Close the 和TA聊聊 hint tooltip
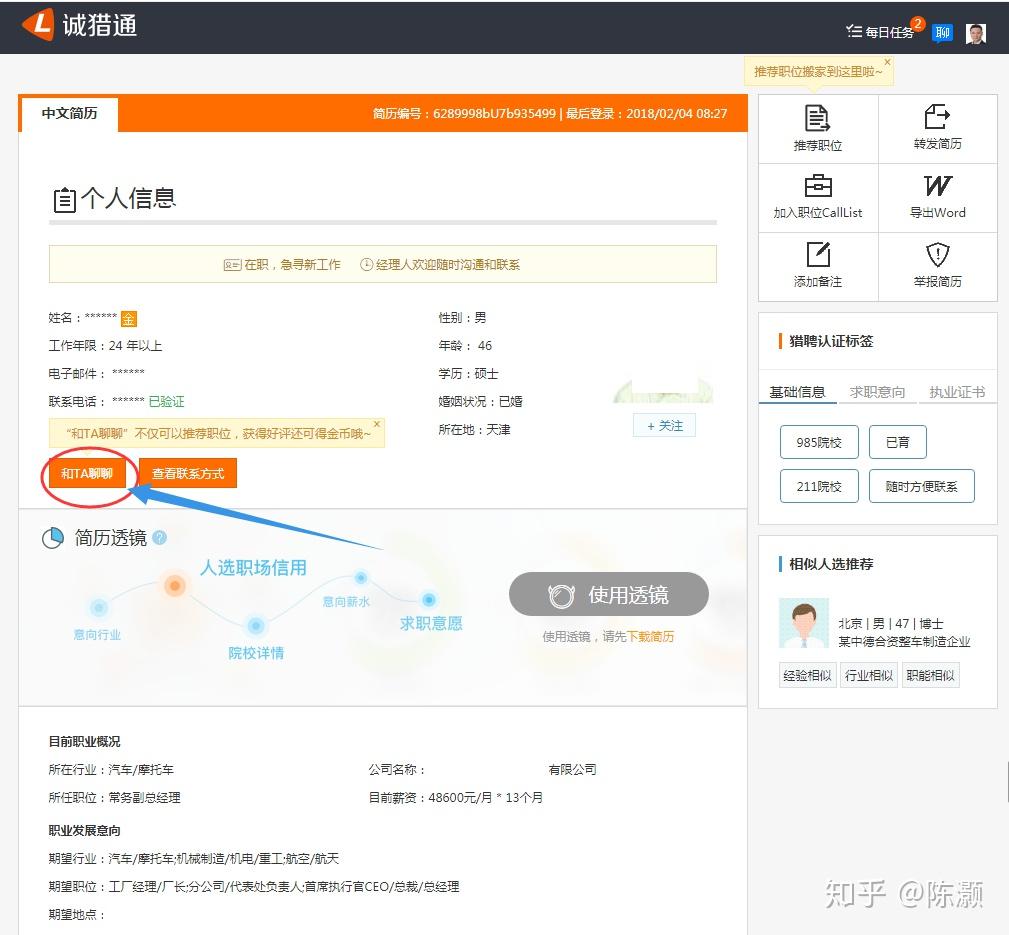 (377, 424)
